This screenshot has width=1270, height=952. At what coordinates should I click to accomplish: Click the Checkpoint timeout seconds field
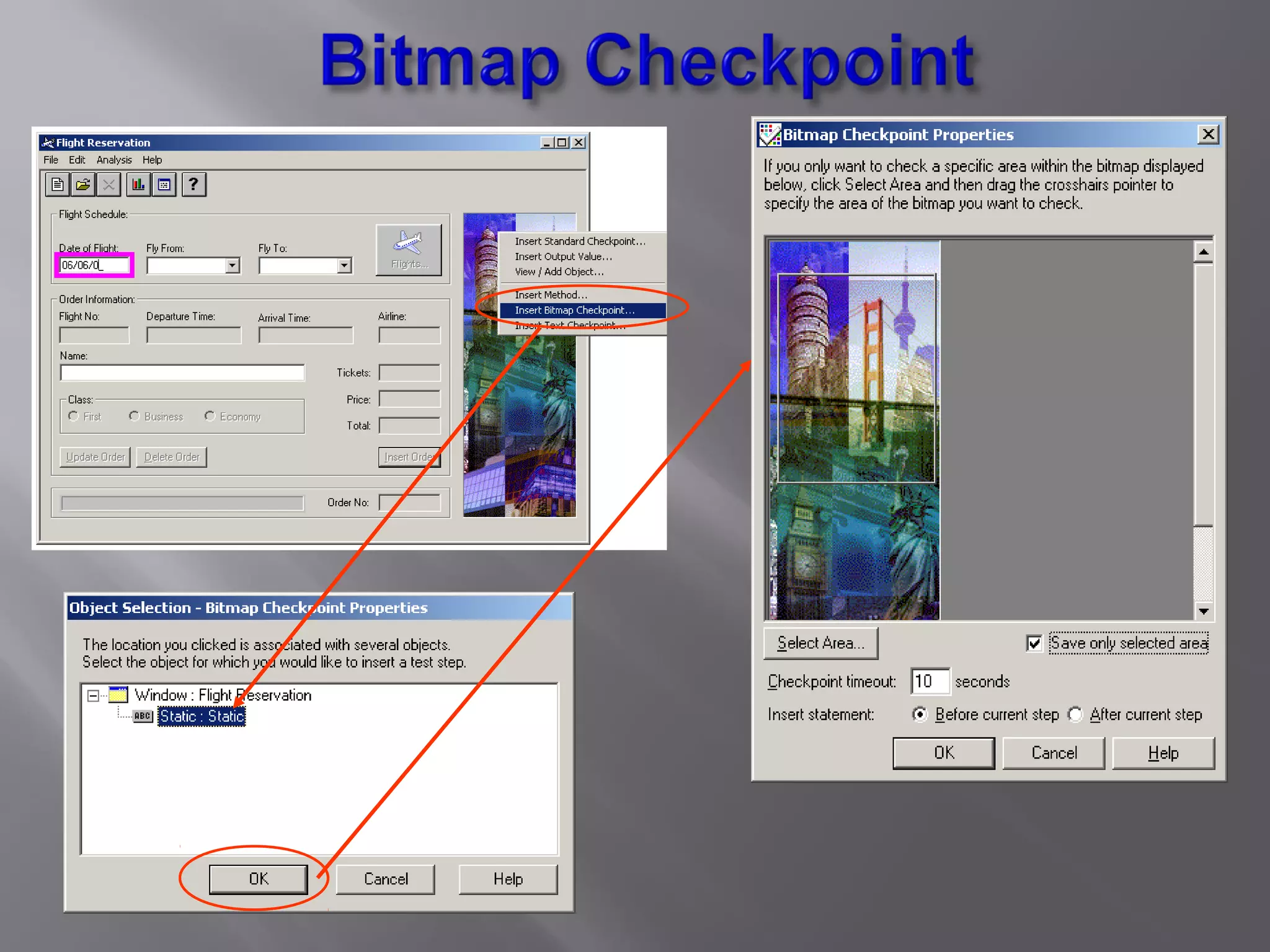[930, 681]
